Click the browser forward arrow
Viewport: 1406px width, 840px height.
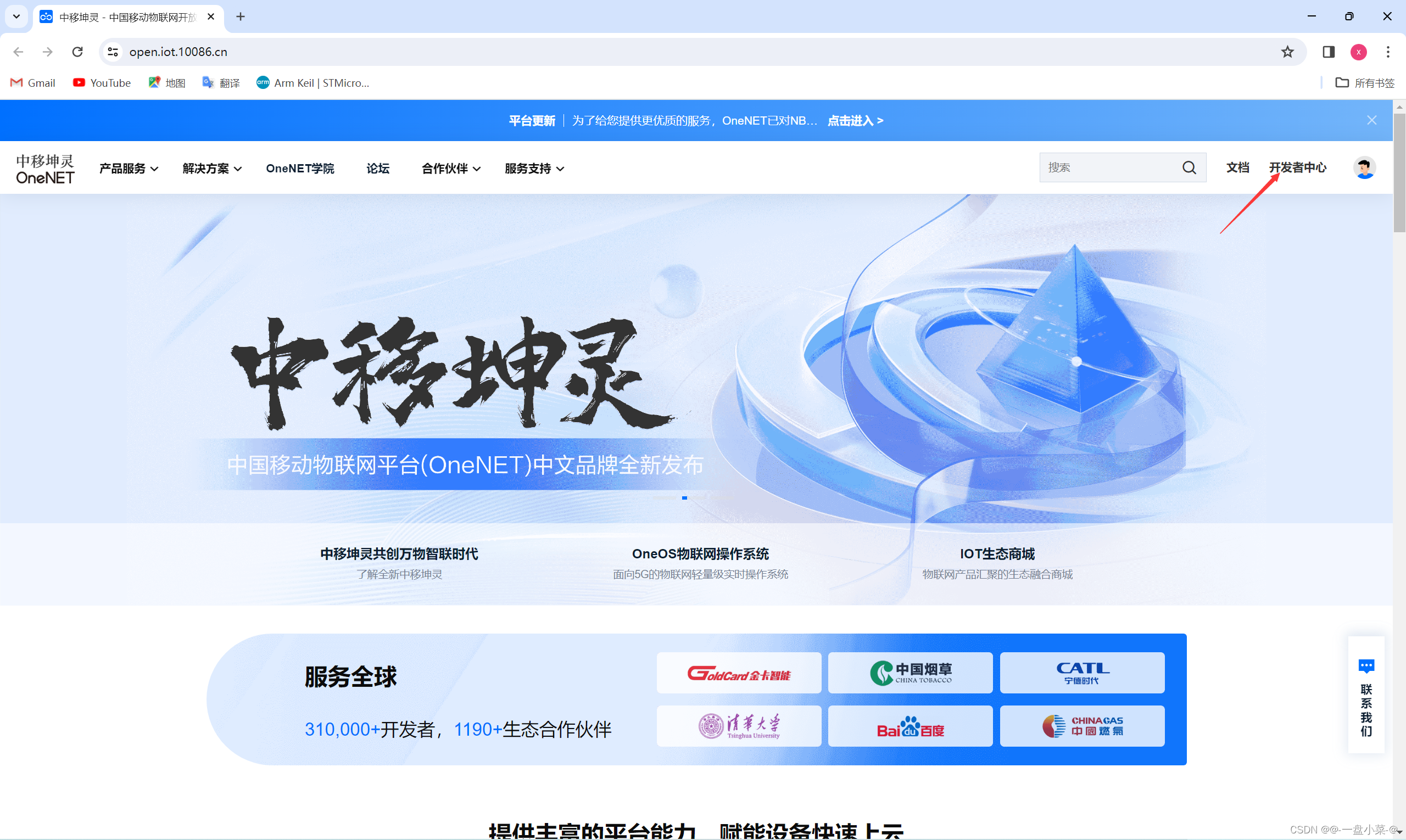pos(48,52)
